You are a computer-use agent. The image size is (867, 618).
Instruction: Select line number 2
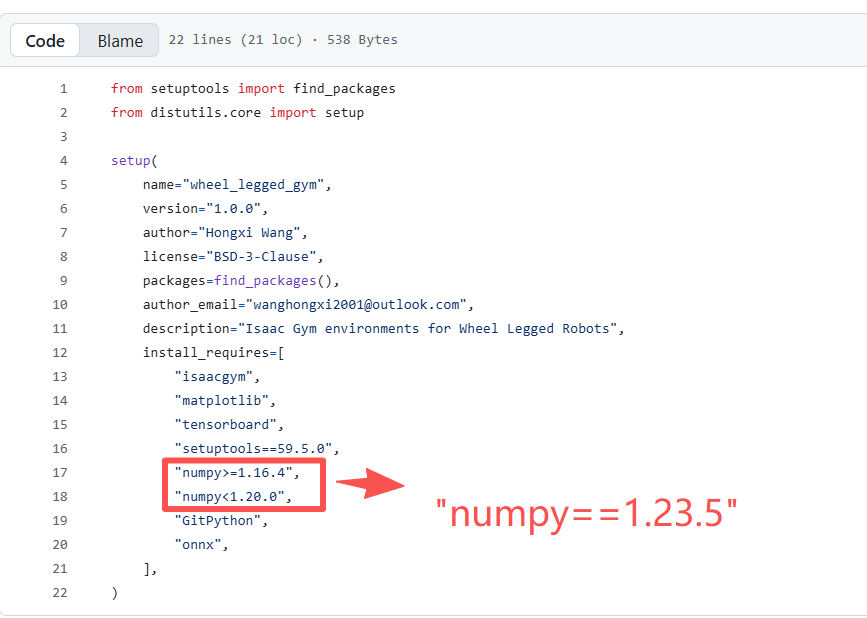(64, 113)
